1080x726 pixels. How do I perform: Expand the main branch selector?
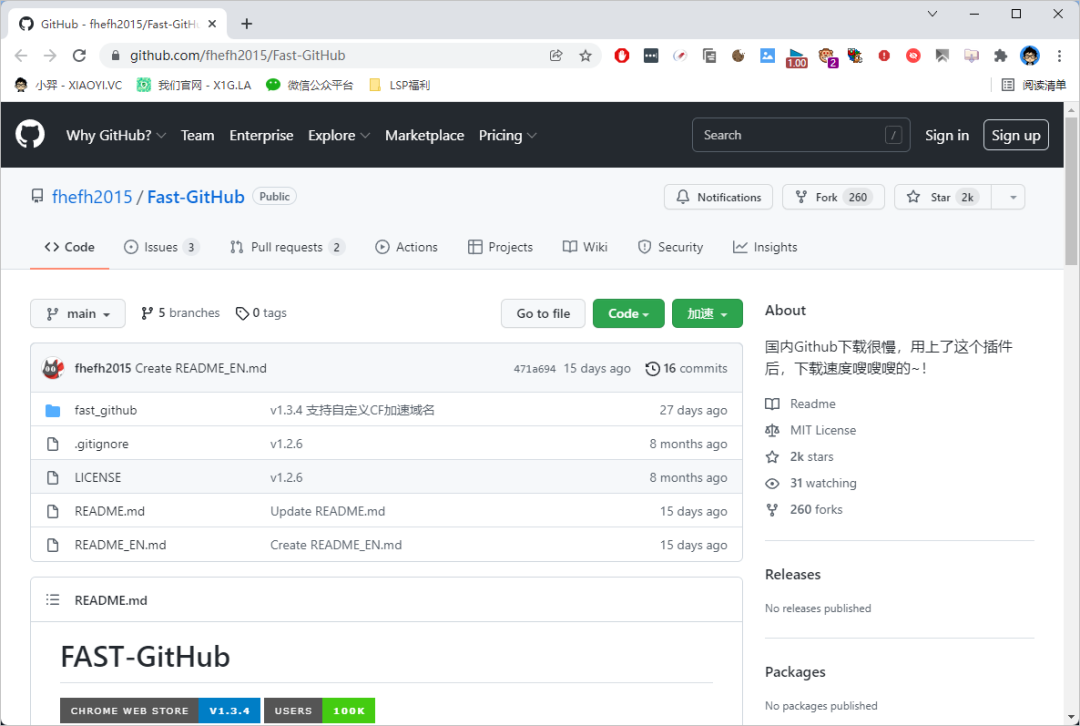coord(78,313)
